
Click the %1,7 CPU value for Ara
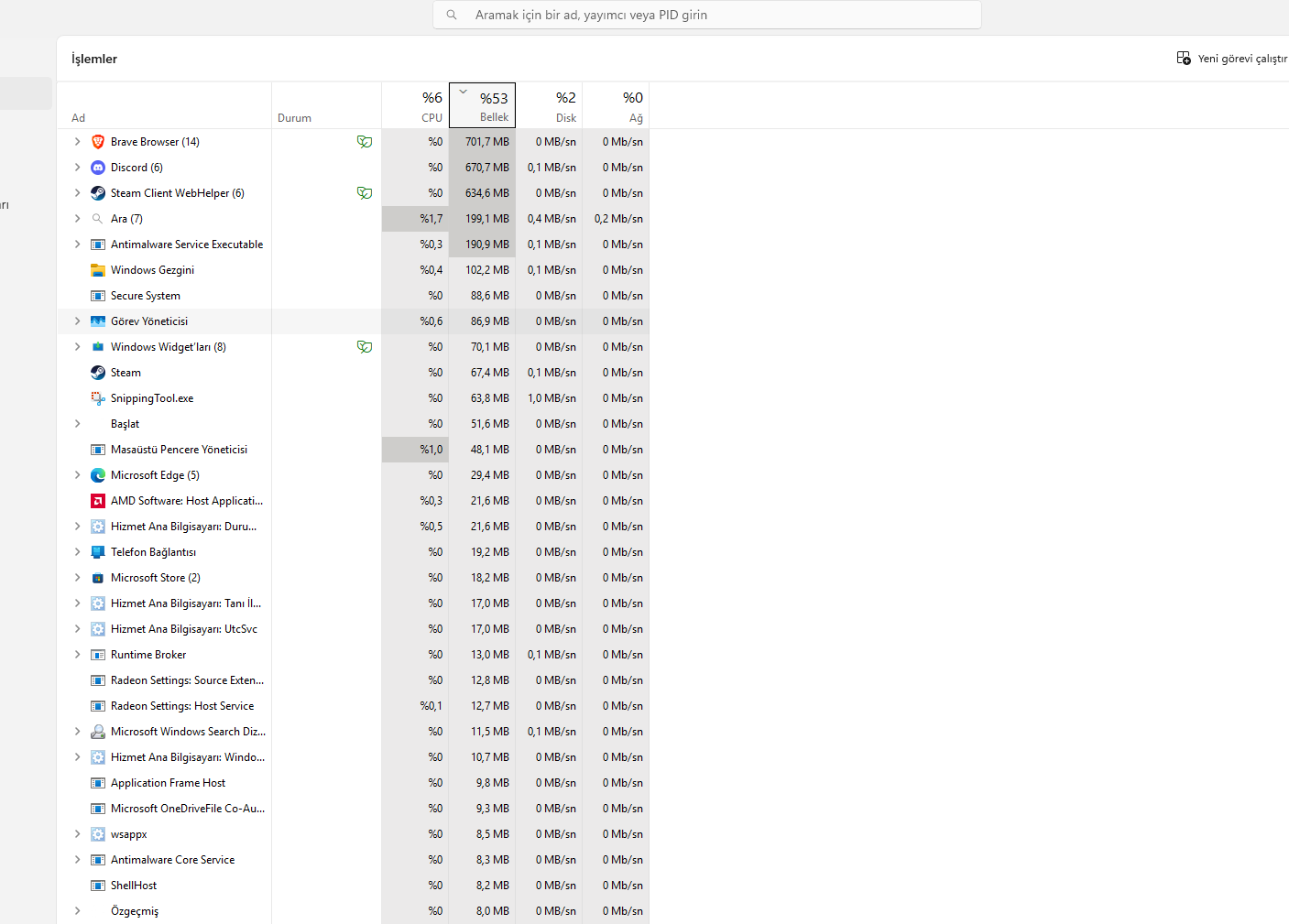click(x=431, y=219)
